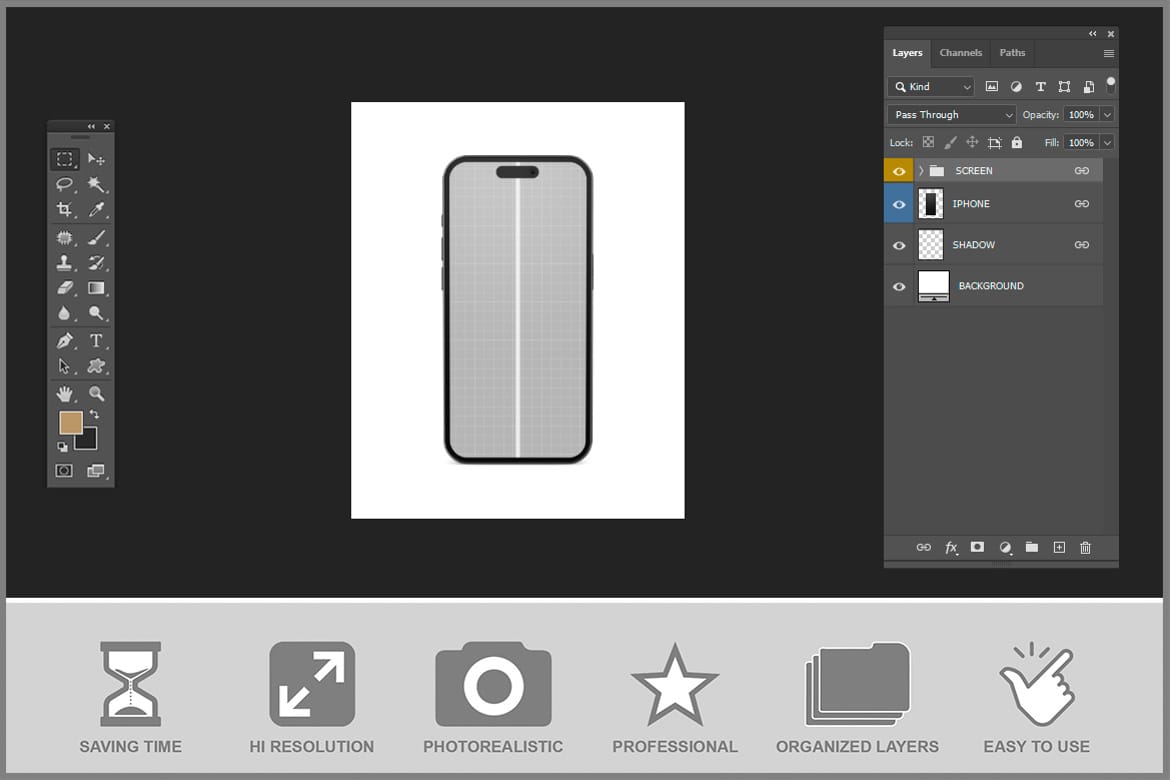Hide the IPHONE layer

pos(899,204)
